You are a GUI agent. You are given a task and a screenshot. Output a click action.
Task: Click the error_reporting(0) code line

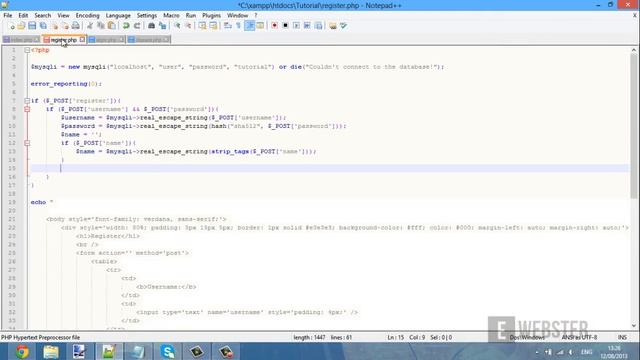point(66,84)
